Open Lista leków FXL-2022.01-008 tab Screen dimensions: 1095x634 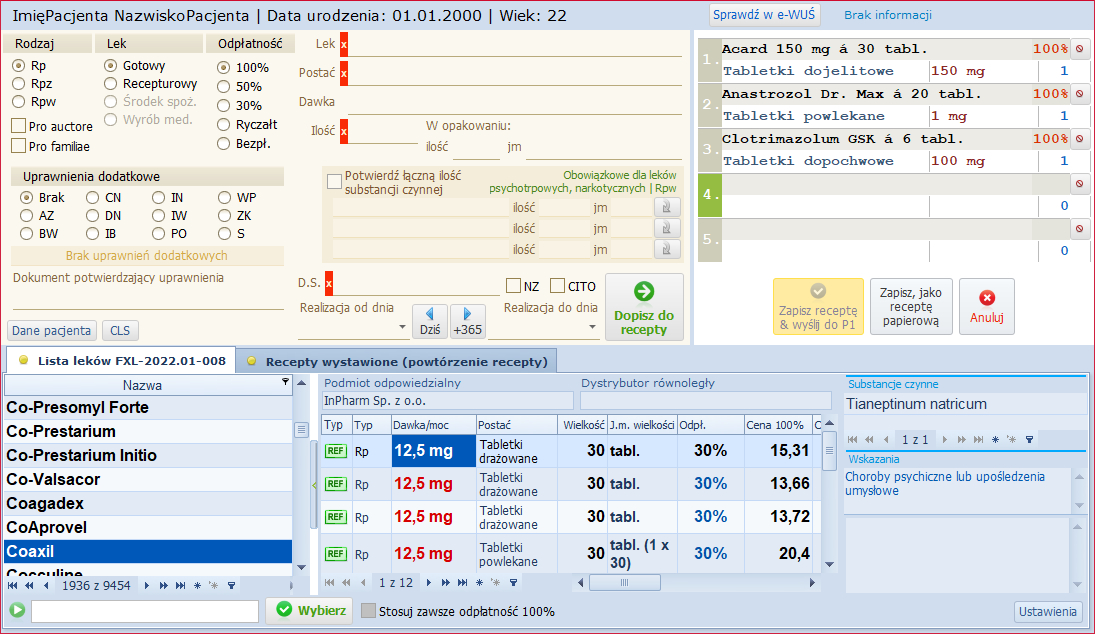123,361
